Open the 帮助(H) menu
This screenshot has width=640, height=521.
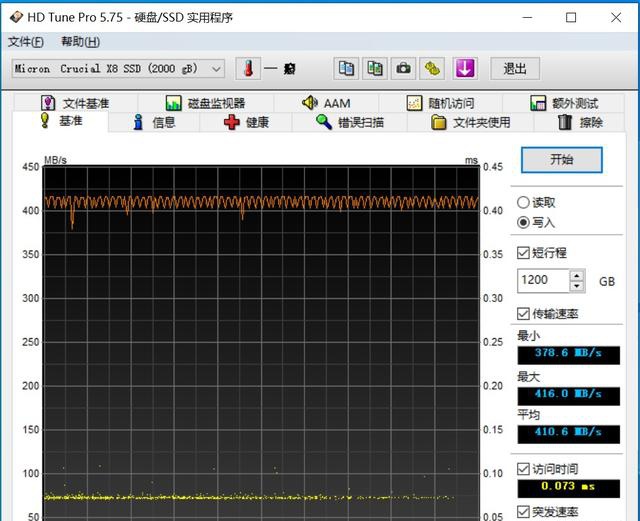point(80,42)
